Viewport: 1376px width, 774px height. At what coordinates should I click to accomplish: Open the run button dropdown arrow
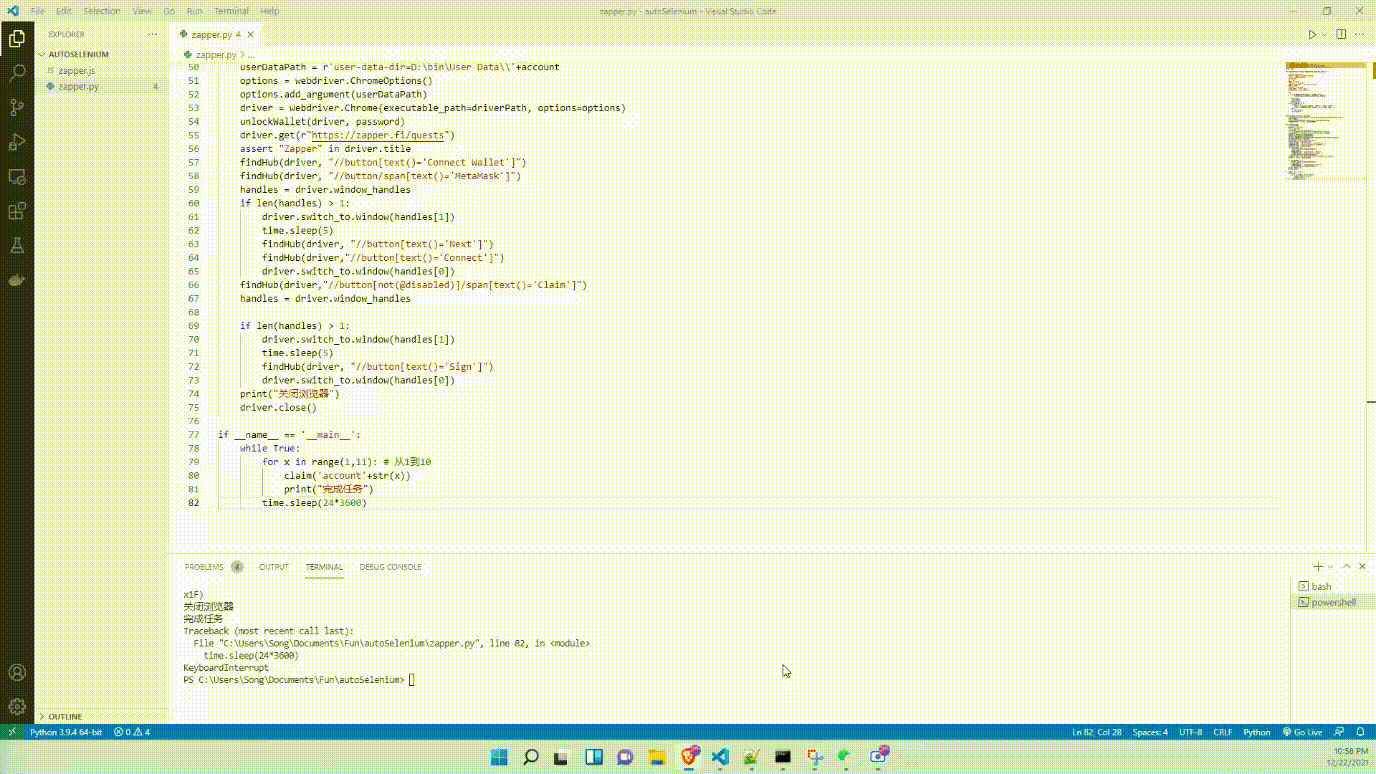[1324, 34]
